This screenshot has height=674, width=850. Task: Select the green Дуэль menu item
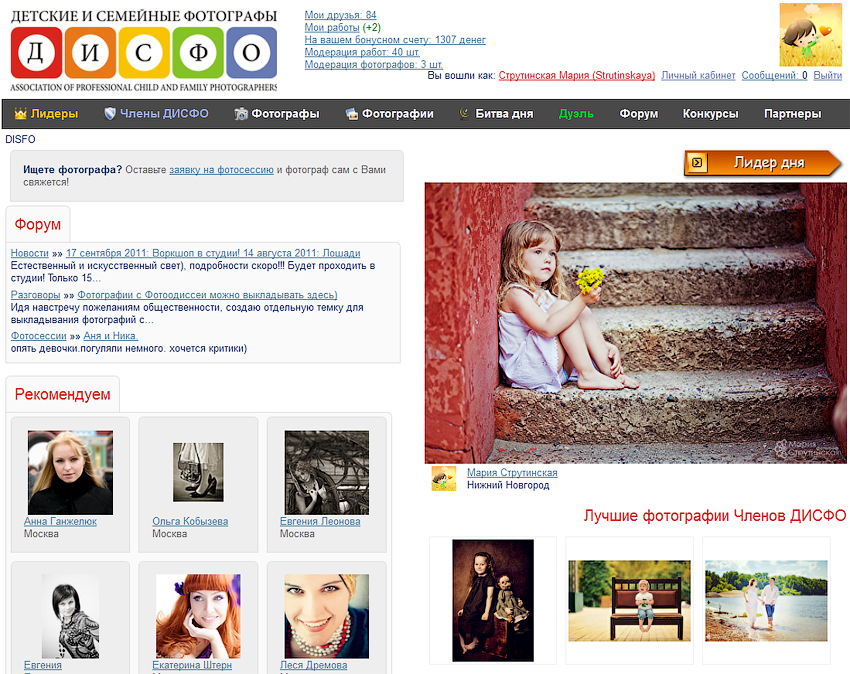point(576,114)
